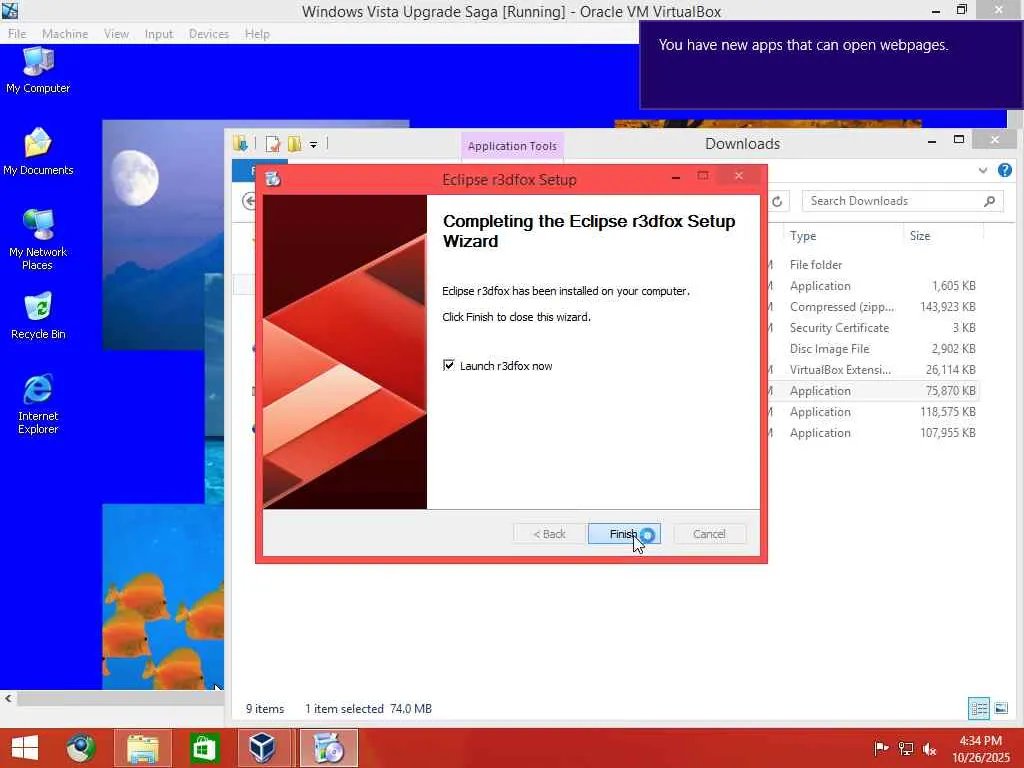Open the VirtualBox Devices menu
This screenshot has width=1024, height=768.
tap(208, 34)
